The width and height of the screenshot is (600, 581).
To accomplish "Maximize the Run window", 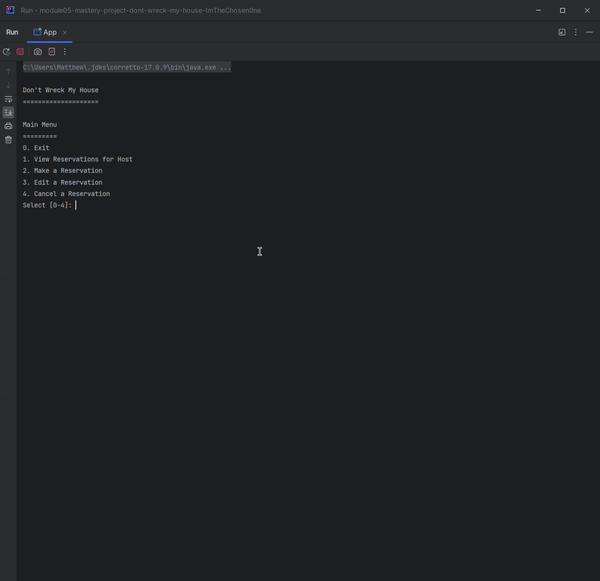I will (x=562, y=10).
